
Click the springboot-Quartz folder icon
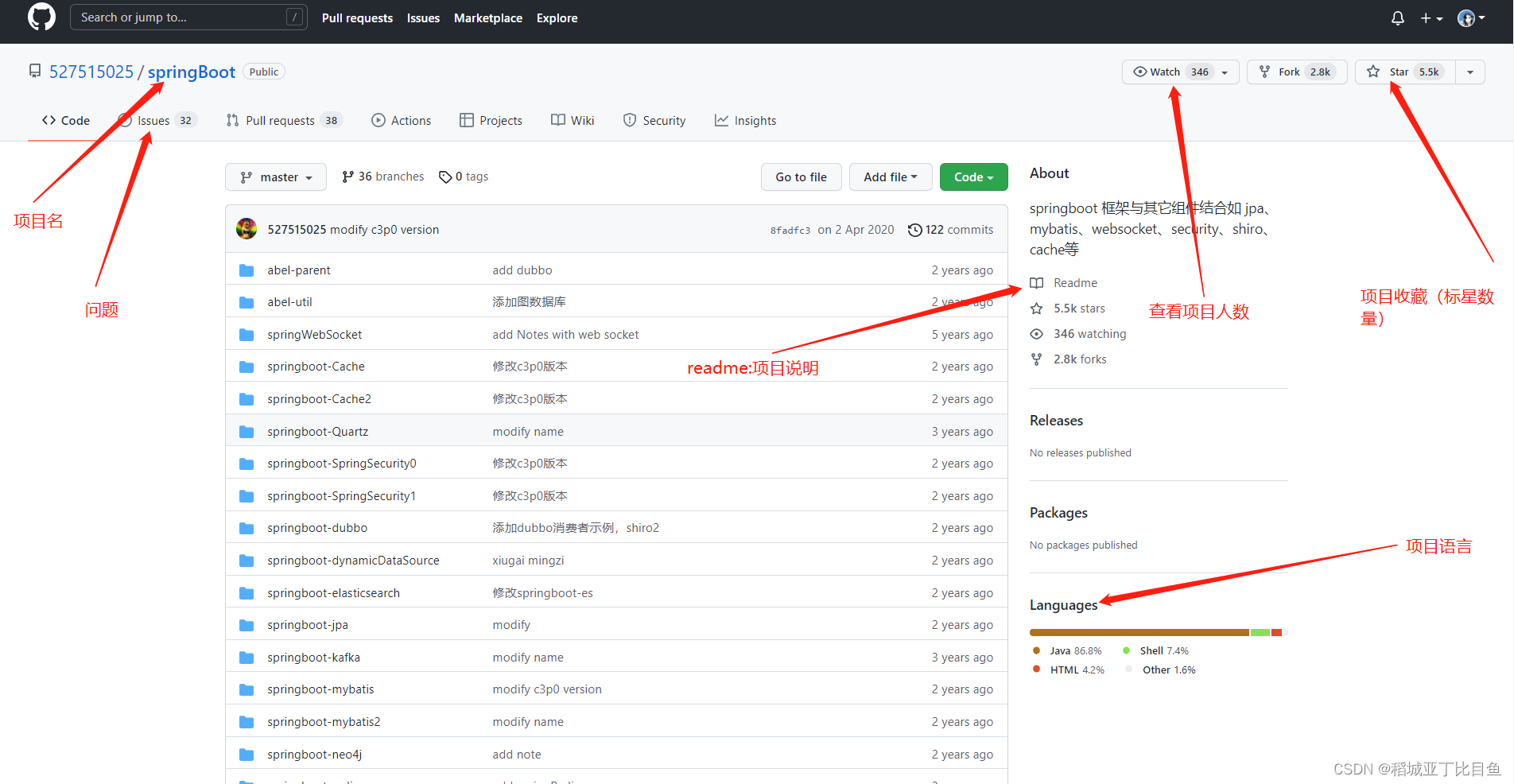pos(247,432)
